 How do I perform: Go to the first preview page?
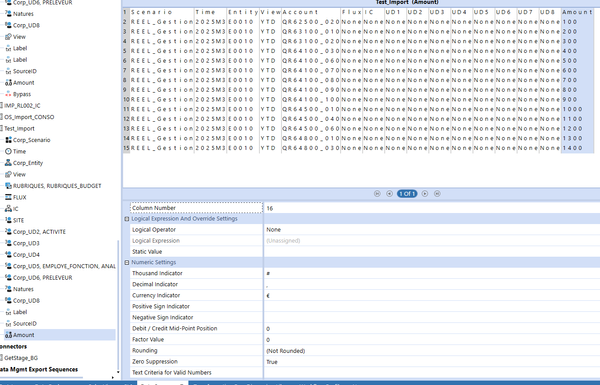(377, 194)
